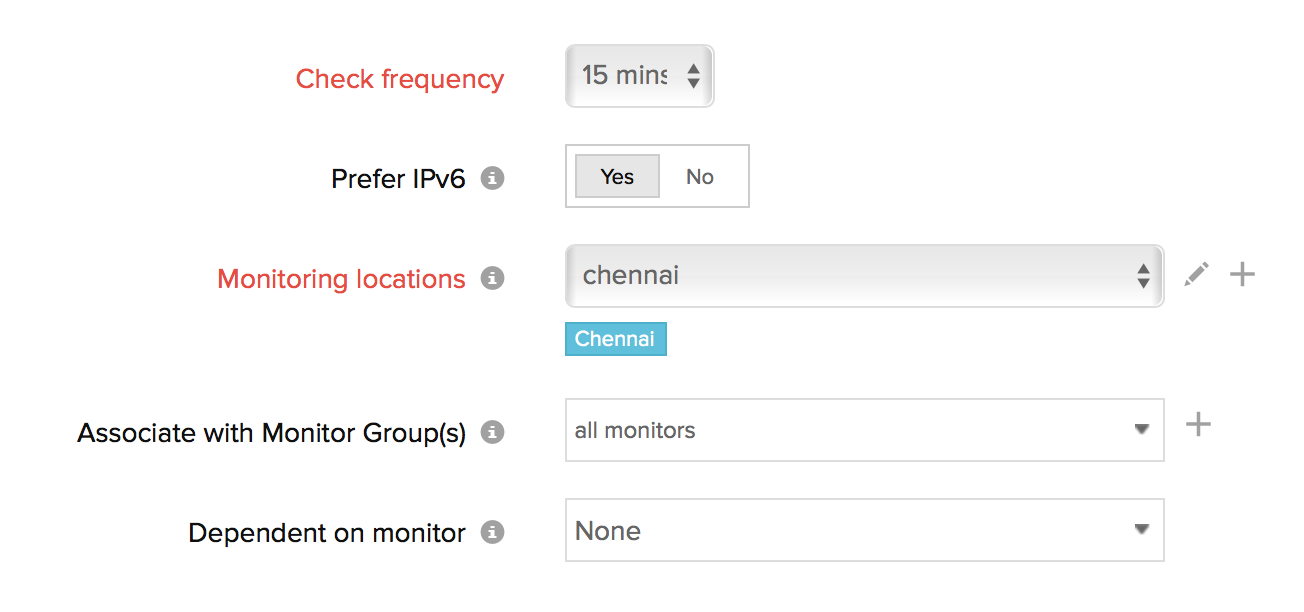Click the all monitors field text
This screenshot has width=1304, height=612.
(x=635, y=431)
